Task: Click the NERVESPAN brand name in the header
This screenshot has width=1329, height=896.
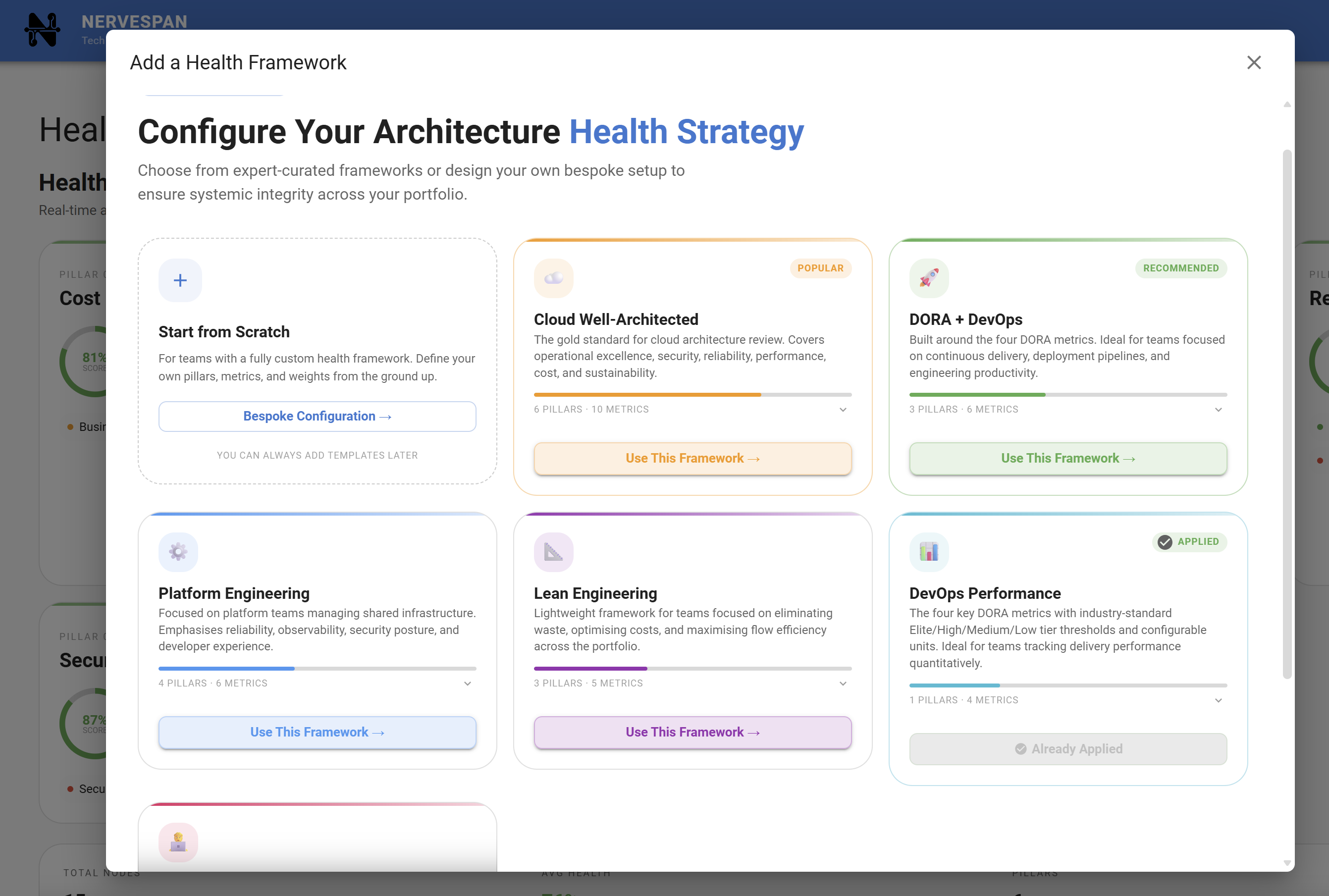Action: 134,22
